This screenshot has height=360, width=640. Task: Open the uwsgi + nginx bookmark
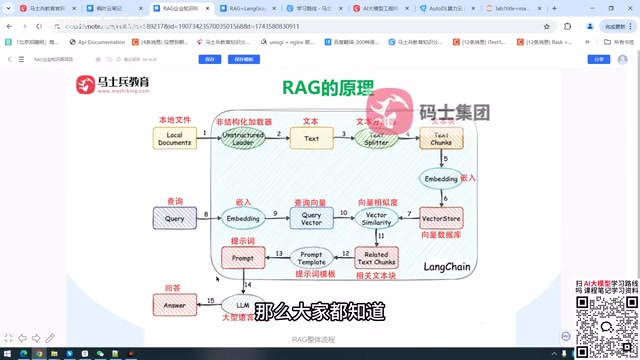[x=287, y=42]
